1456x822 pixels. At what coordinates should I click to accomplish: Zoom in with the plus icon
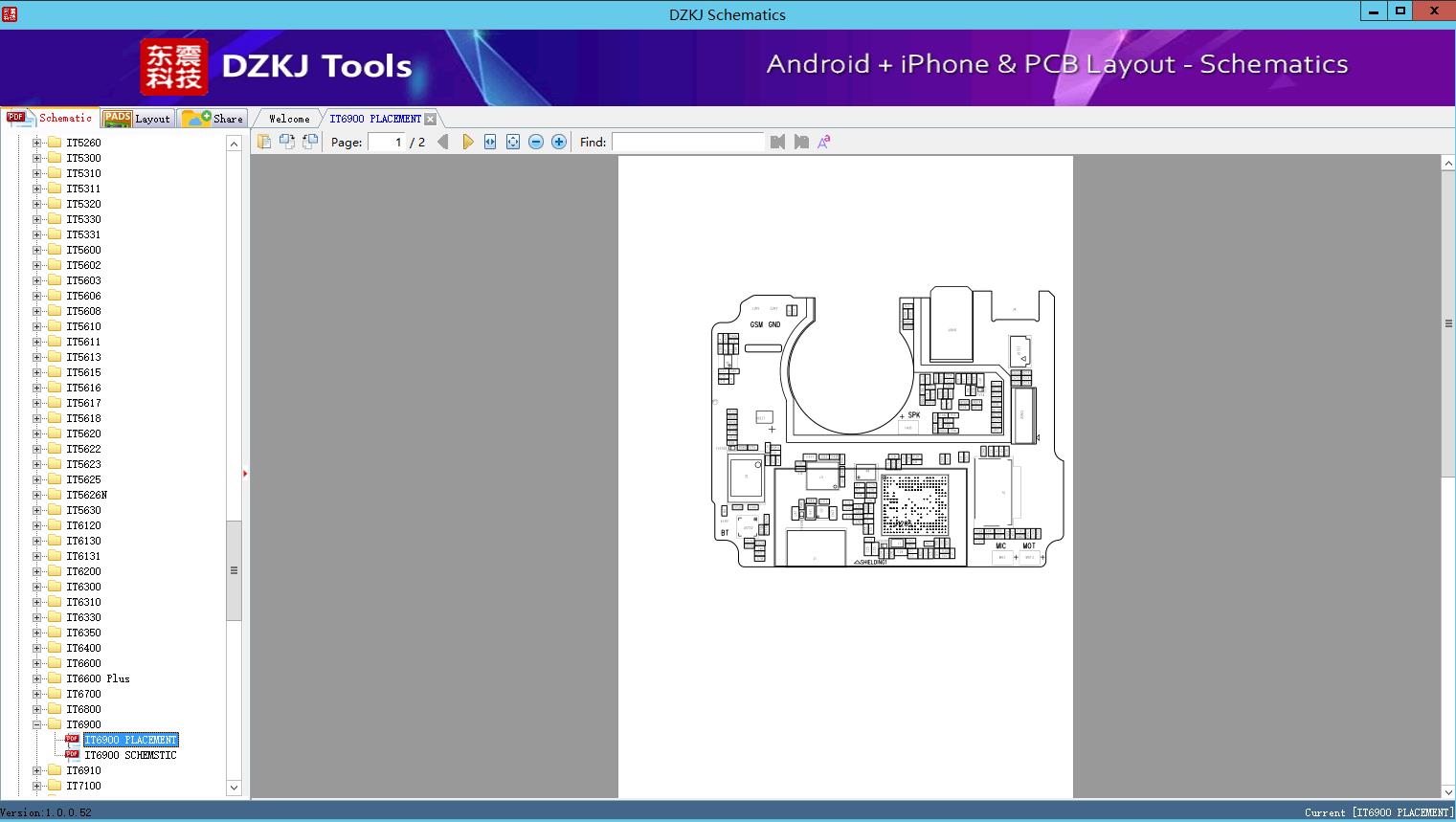pyautogui.click(x=559, y=142)
